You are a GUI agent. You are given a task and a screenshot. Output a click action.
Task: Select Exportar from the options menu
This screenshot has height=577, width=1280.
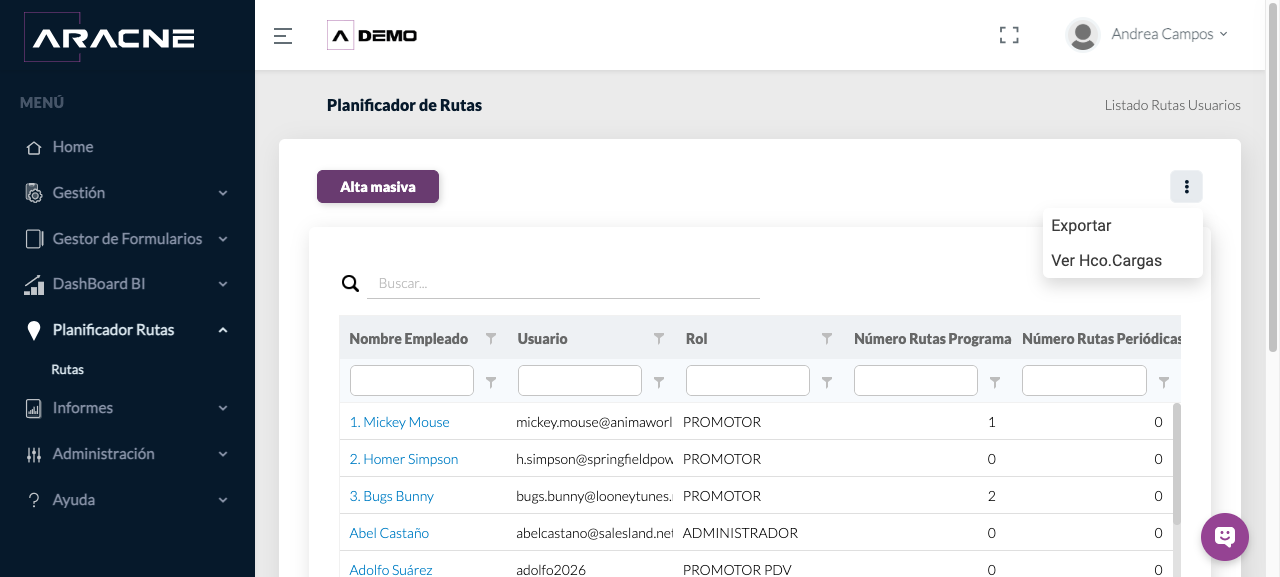1123,226
